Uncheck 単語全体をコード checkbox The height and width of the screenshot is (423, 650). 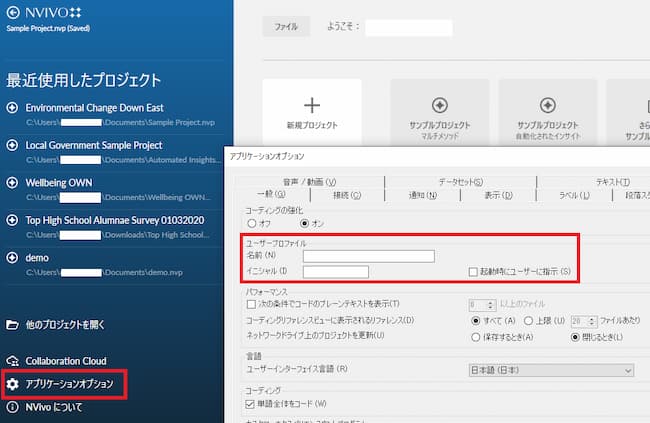click(250, 404)
